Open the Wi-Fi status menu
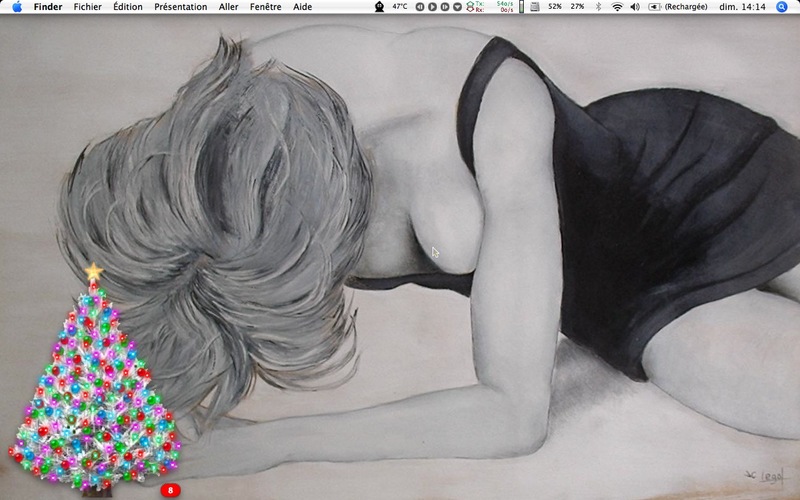This screenshot has width=800, height=500. 617,7
